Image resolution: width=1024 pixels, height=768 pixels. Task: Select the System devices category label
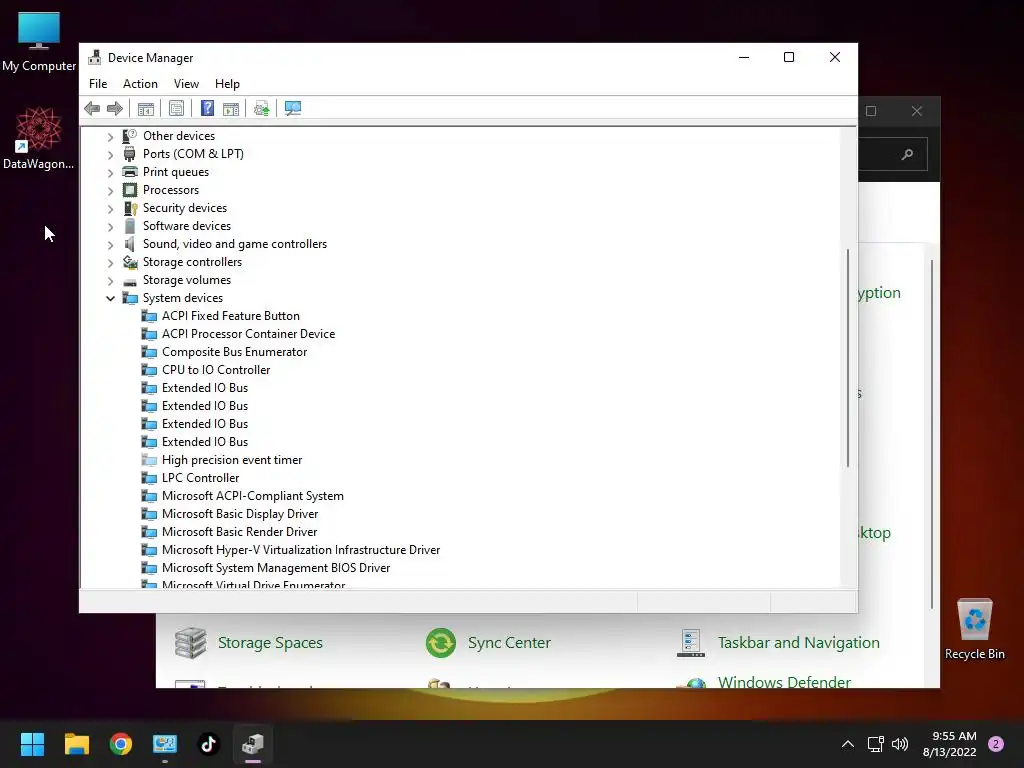[x=183, y=298]
